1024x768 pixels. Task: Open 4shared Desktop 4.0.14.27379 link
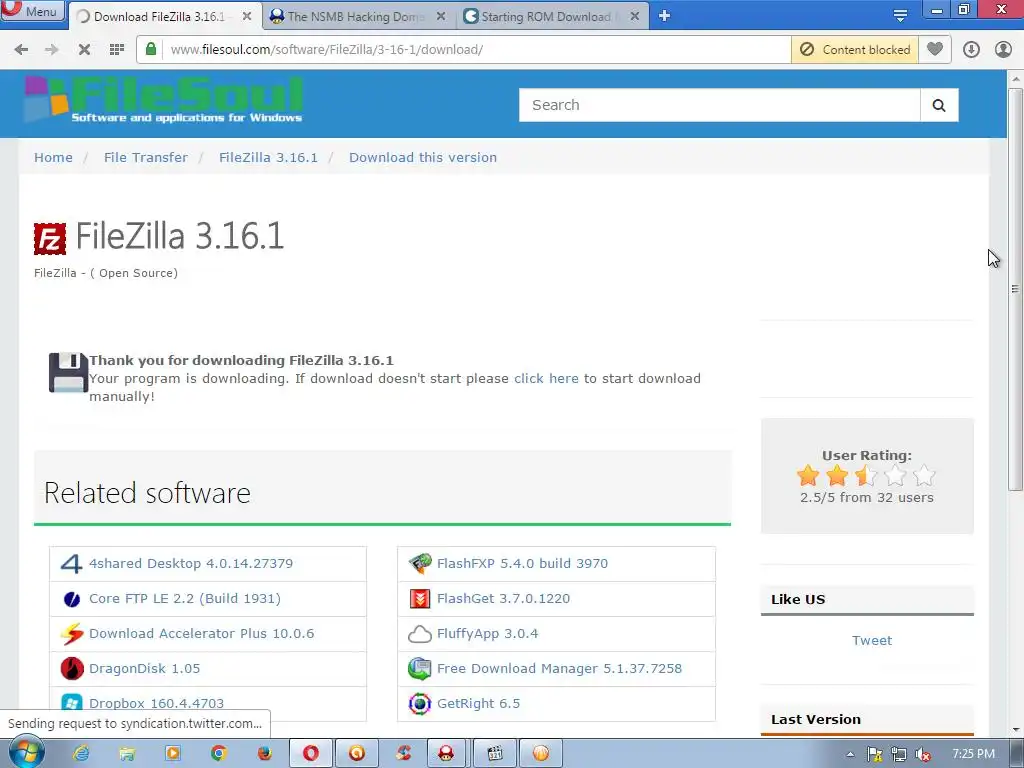pyautogui.click(x=191, y=564)
